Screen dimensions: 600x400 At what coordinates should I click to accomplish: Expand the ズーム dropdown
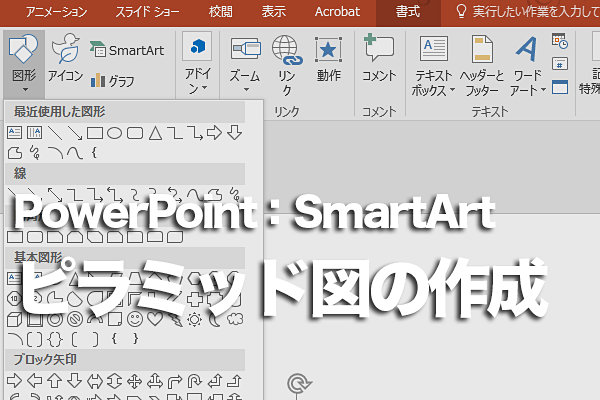click(x=245, y=64)
